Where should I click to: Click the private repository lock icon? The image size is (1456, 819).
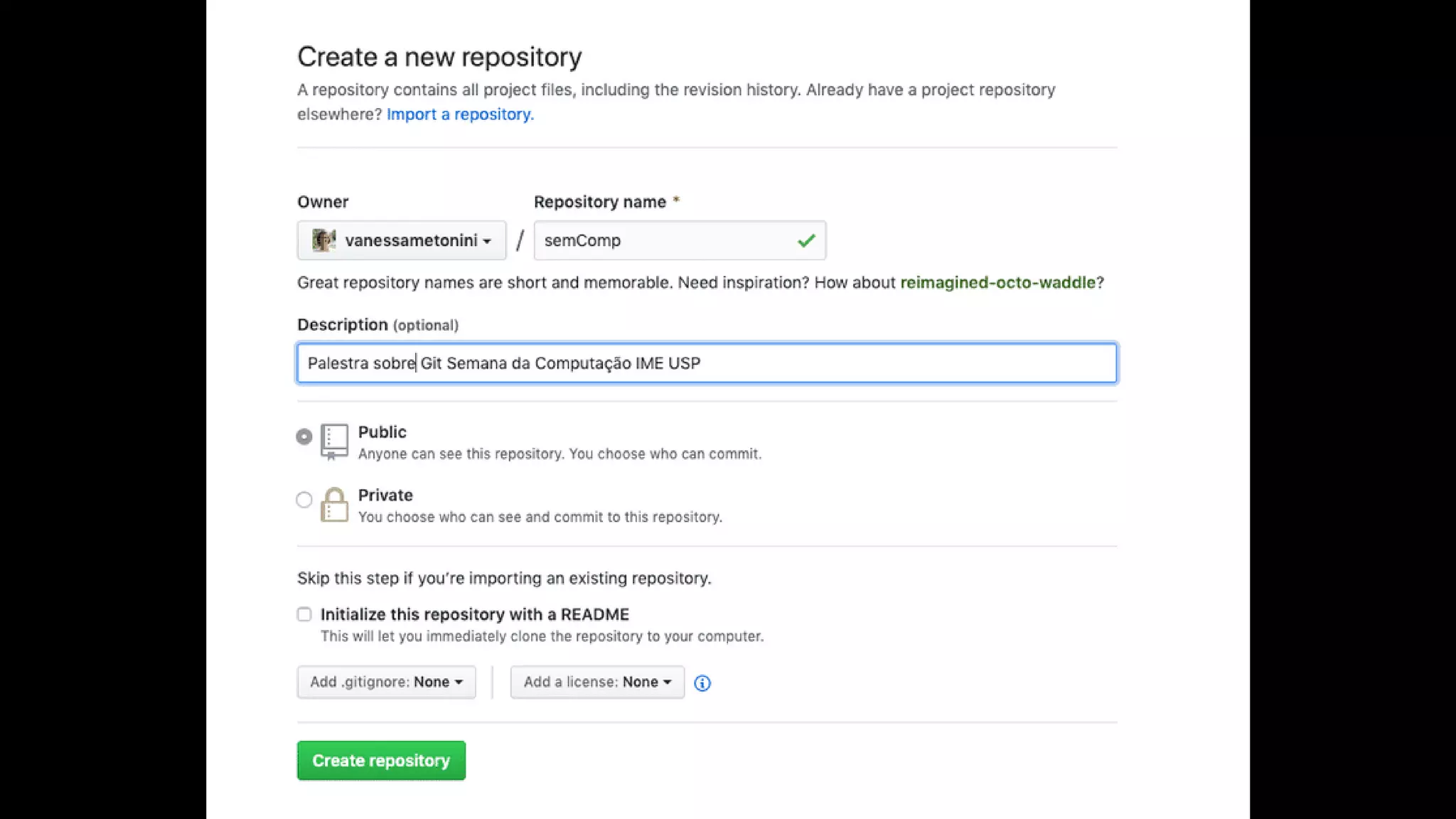coord(334,505)
